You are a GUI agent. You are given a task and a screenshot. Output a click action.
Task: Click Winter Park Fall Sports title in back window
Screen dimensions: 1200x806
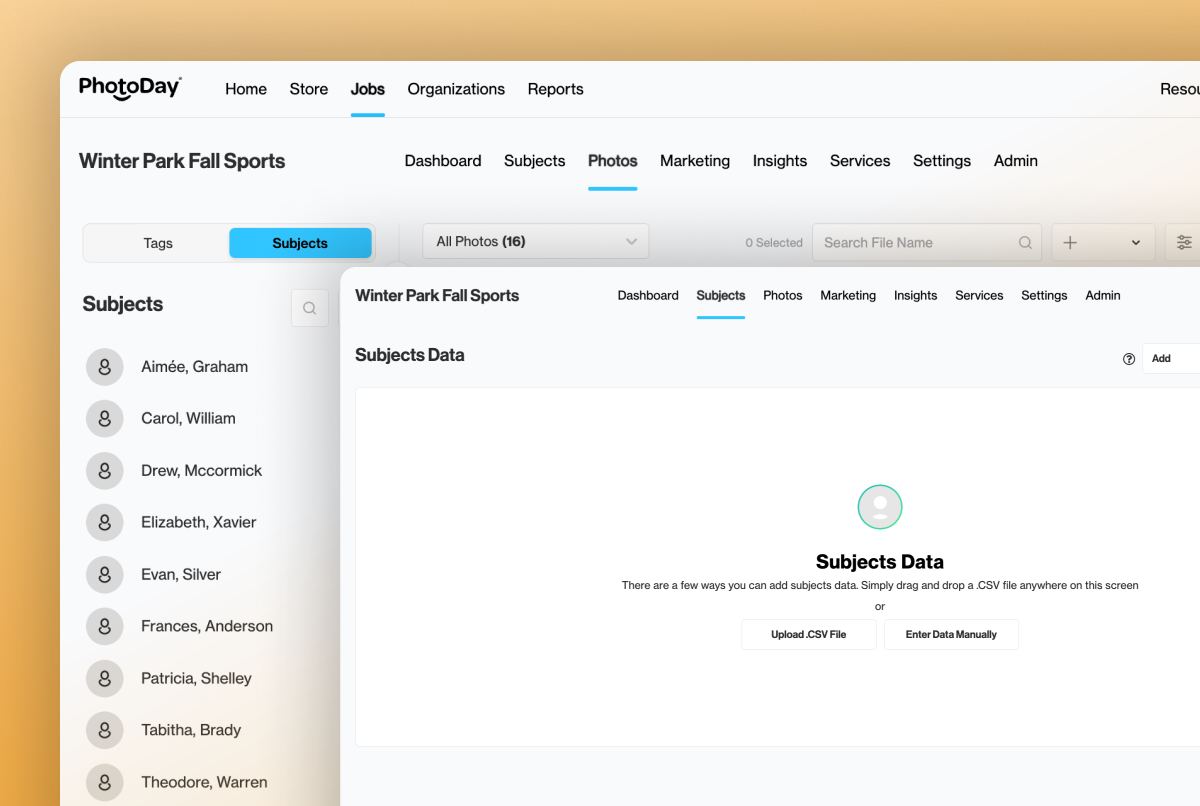pyautogui.click(x=182, y=161)
